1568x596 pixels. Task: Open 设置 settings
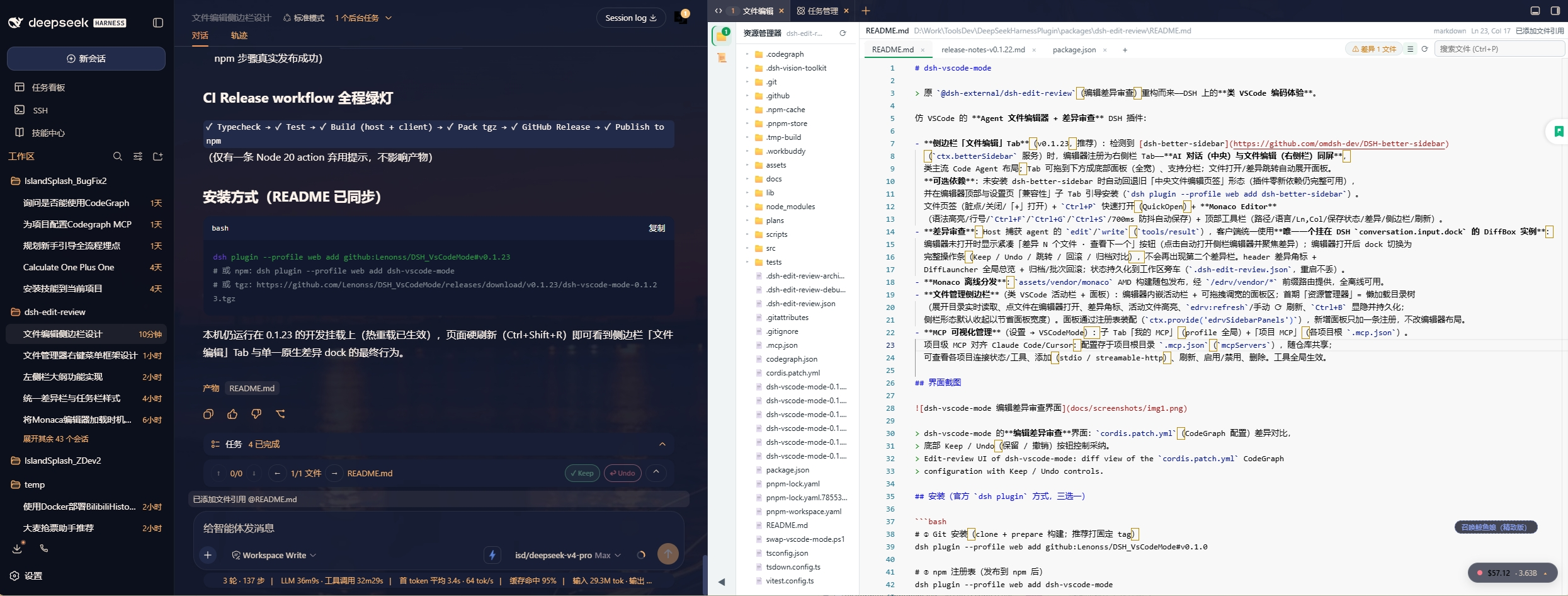coord(27,576)
